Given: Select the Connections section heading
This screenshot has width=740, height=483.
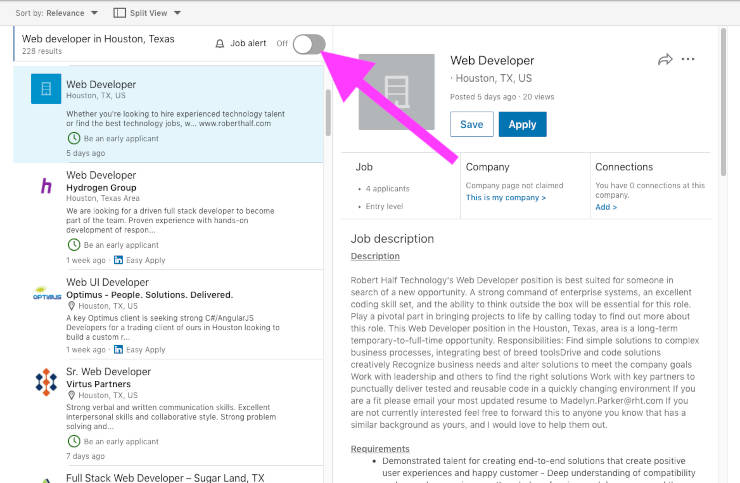Looking at the screenshot, I should click(x=624, y=167).
